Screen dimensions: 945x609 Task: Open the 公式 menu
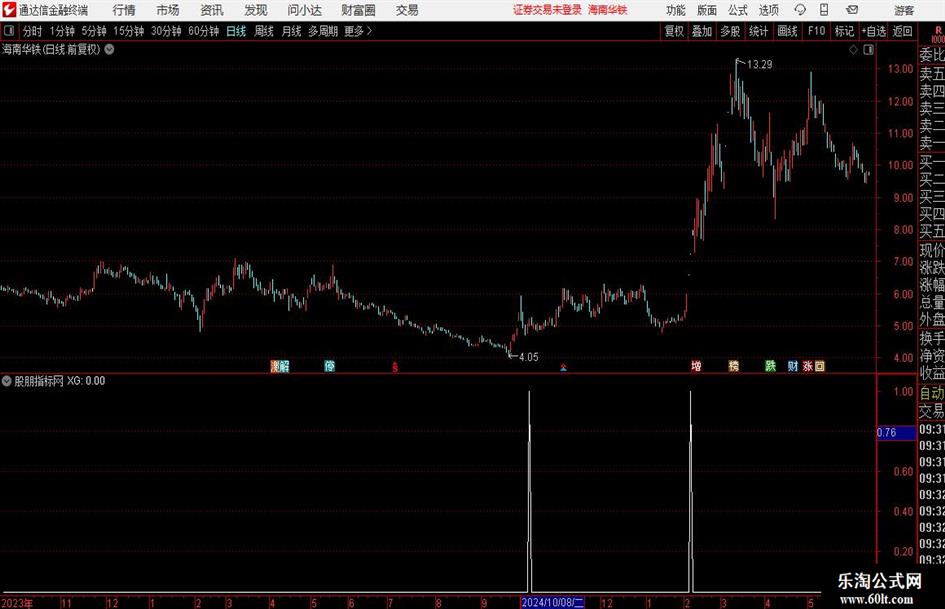point(738,10)
